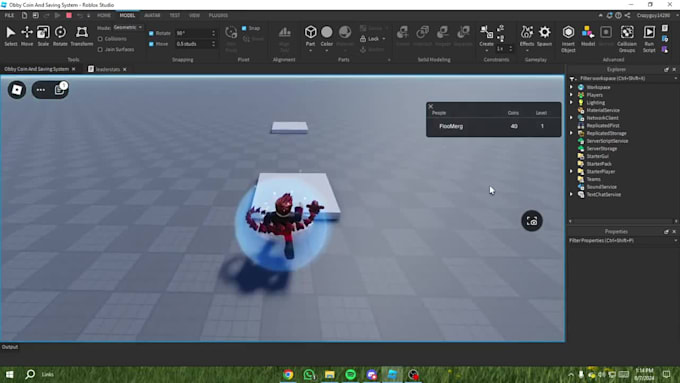Open Spotify from the taskbar
This screenshot has height=383, width=680.
[x=350, y=374]
